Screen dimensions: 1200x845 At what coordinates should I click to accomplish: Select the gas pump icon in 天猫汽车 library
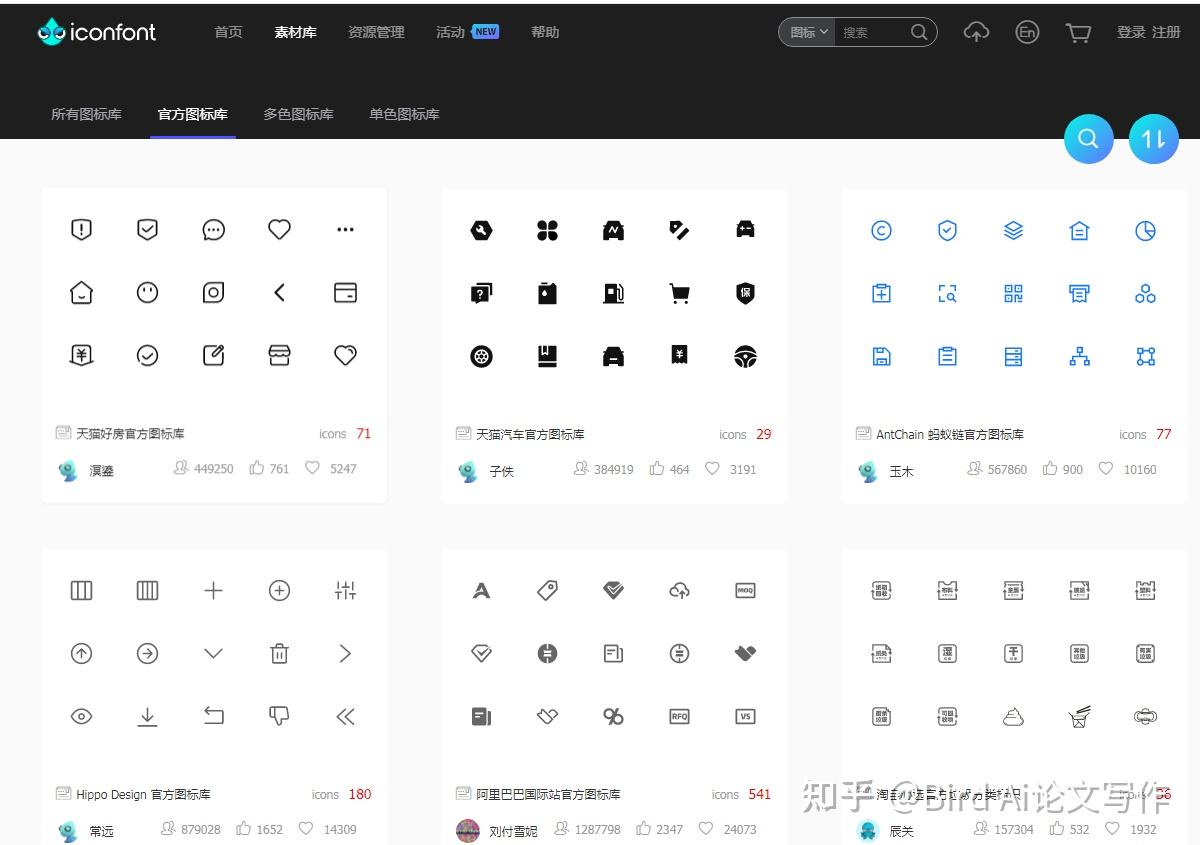pyautogui.click(x=614, y=293)
